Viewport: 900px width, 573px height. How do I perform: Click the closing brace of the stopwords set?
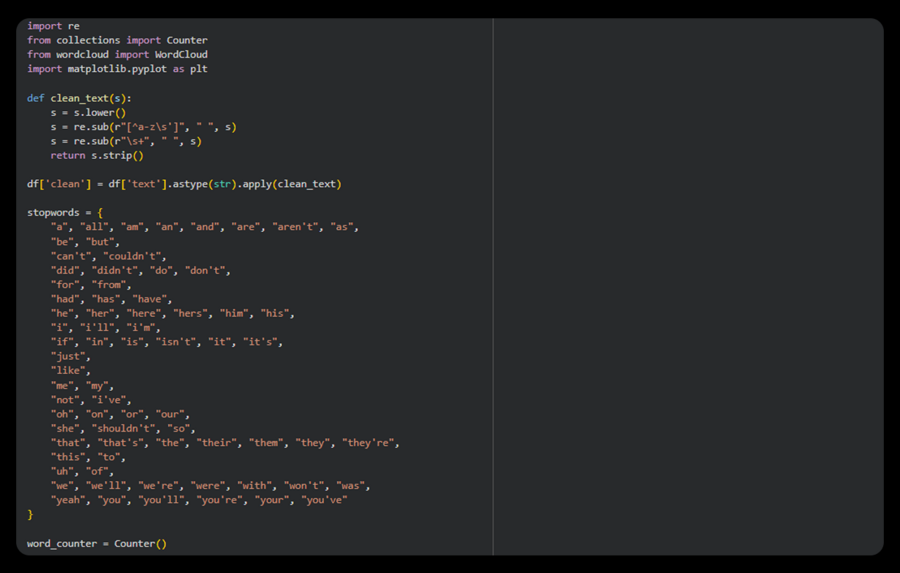(x=30, y=514)
